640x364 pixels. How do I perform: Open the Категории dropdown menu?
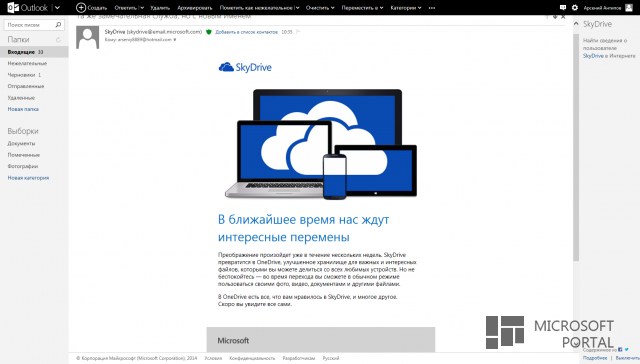[x=406, y=8]
